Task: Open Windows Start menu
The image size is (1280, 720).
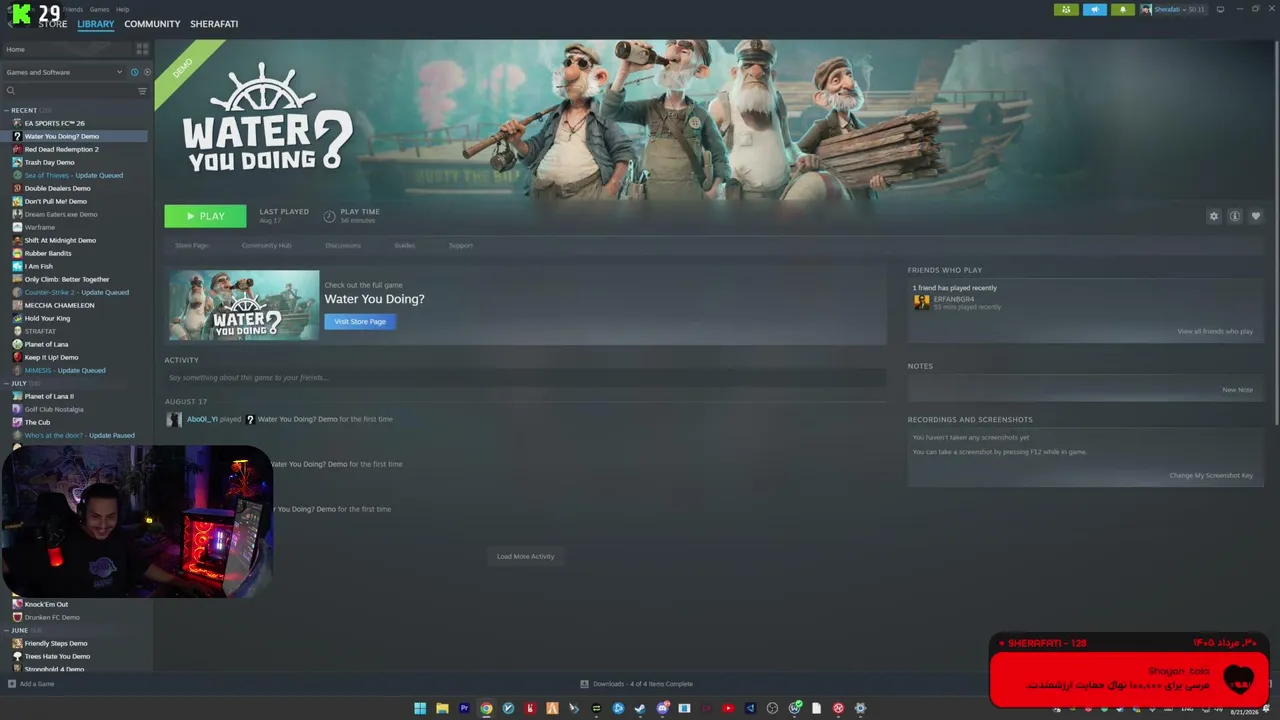Action: (x=420, y=709)
